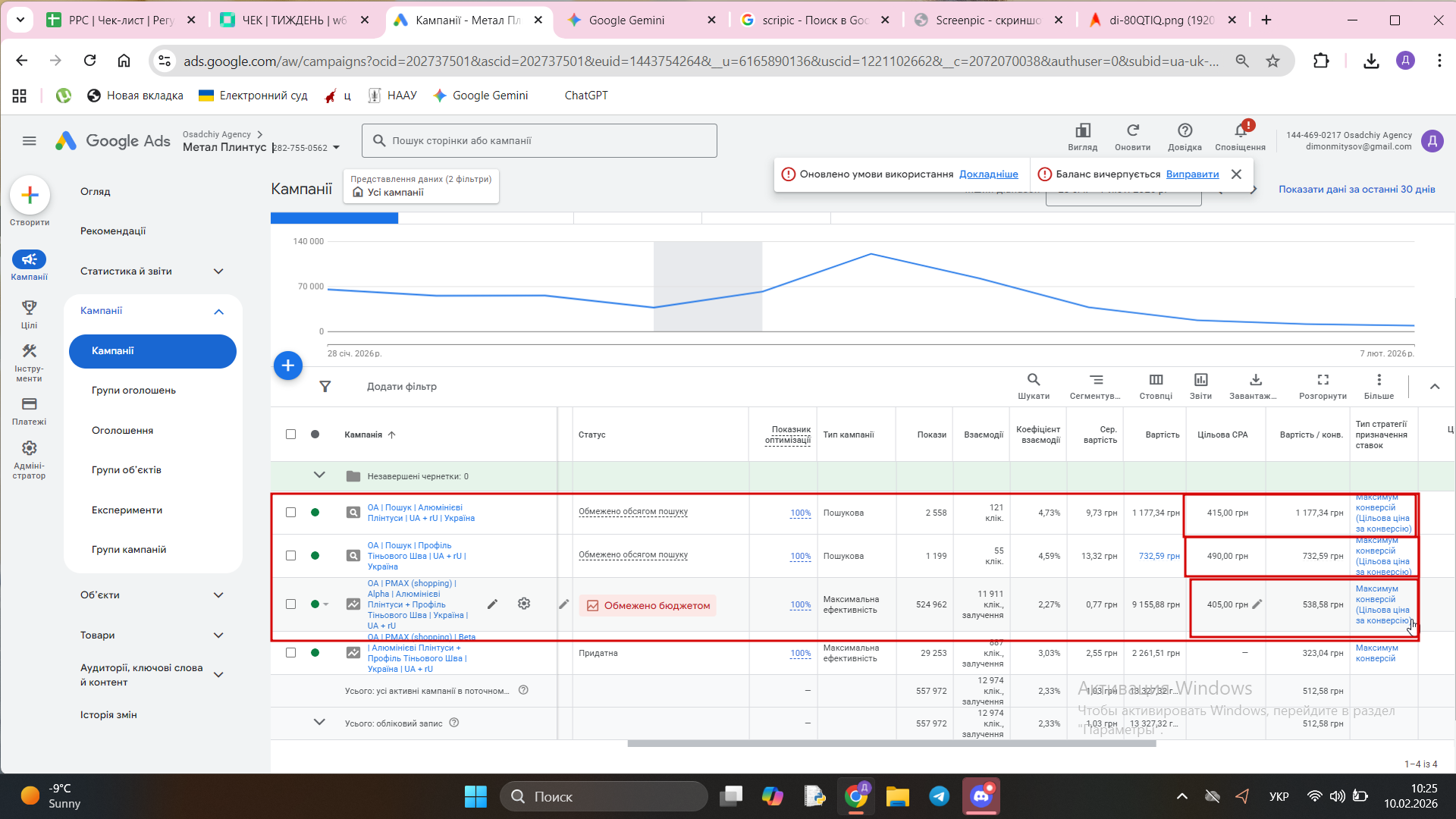Click the blue plus create campaign button
Image resolution: width=1456 pixels, height=819 pixels.
(x=288, y=366)
